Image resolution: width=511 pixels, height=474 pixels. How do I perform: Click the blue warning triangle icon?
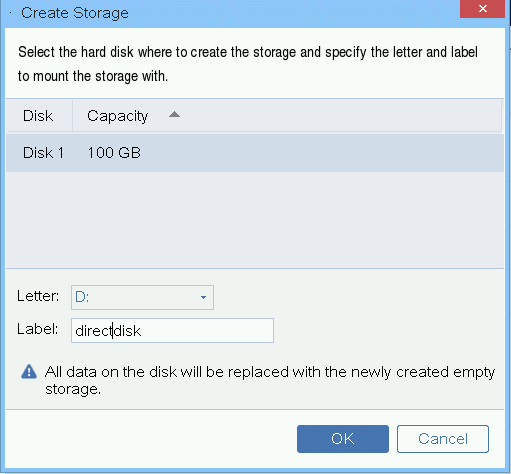pyautogui.click(x=29, y=371)
